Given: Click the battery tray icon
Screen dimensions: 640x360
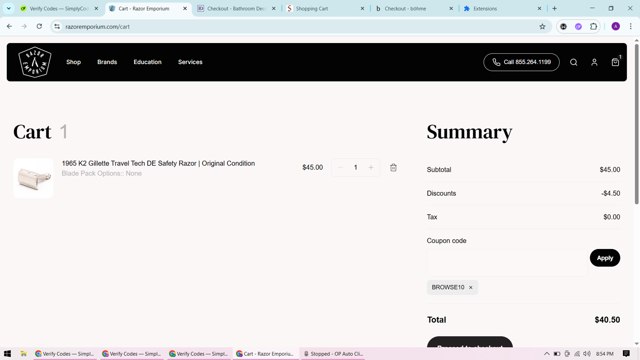Looking at the screenshot, I should (x=557, y=353).
